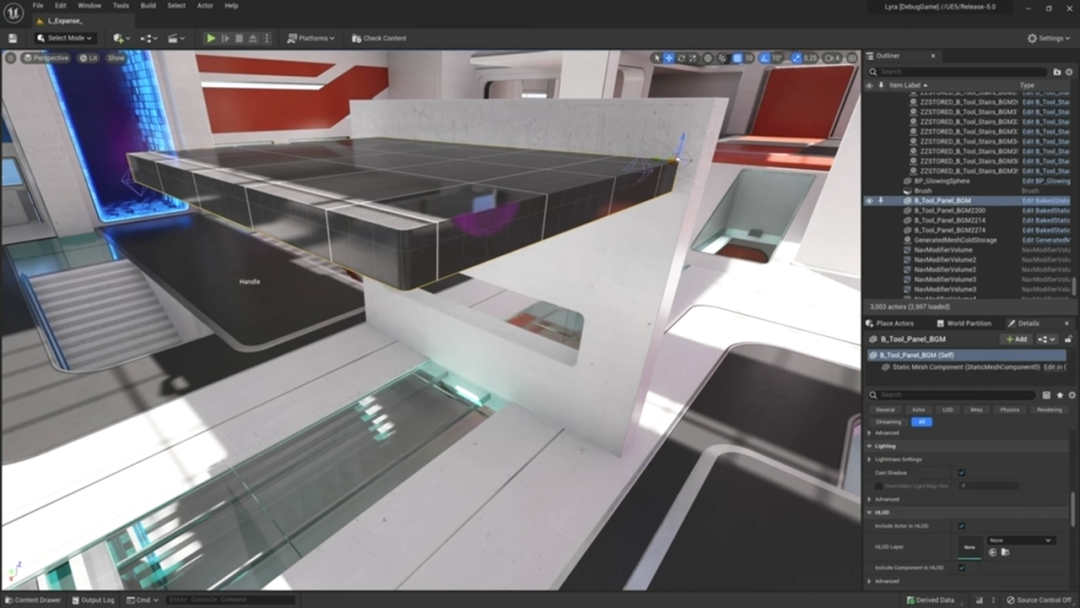Click the Check Content button

(379, 38)
